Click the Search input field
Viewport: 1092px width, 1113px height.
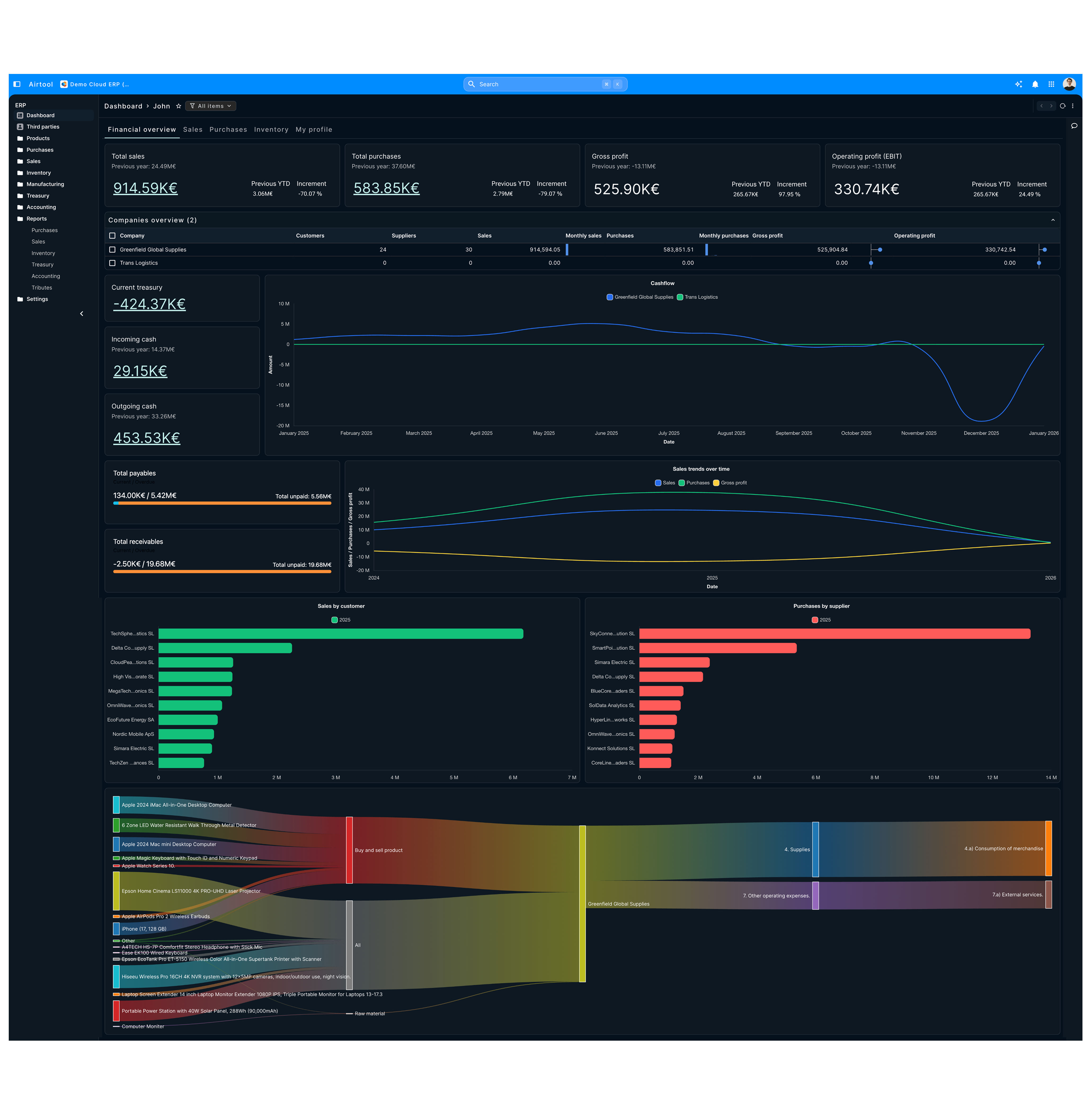pos(539,84)
